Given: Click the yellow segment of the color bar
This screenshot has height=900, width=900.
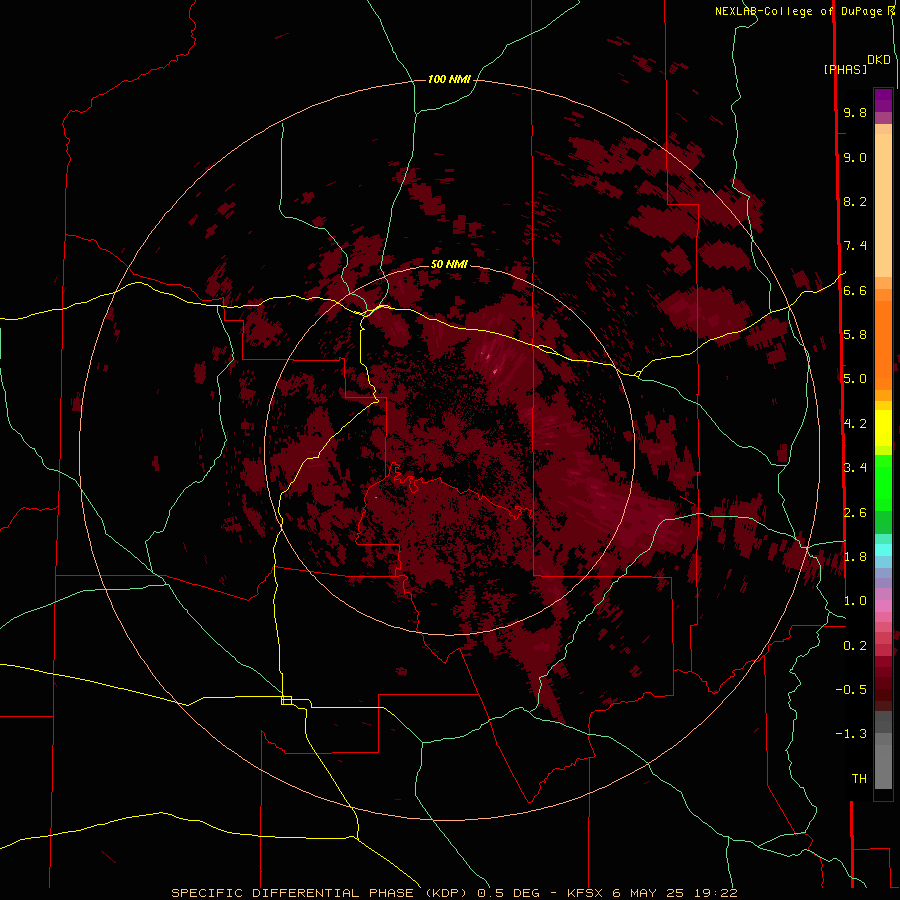Looking at the screenshot, I should (x=883, y=428).
